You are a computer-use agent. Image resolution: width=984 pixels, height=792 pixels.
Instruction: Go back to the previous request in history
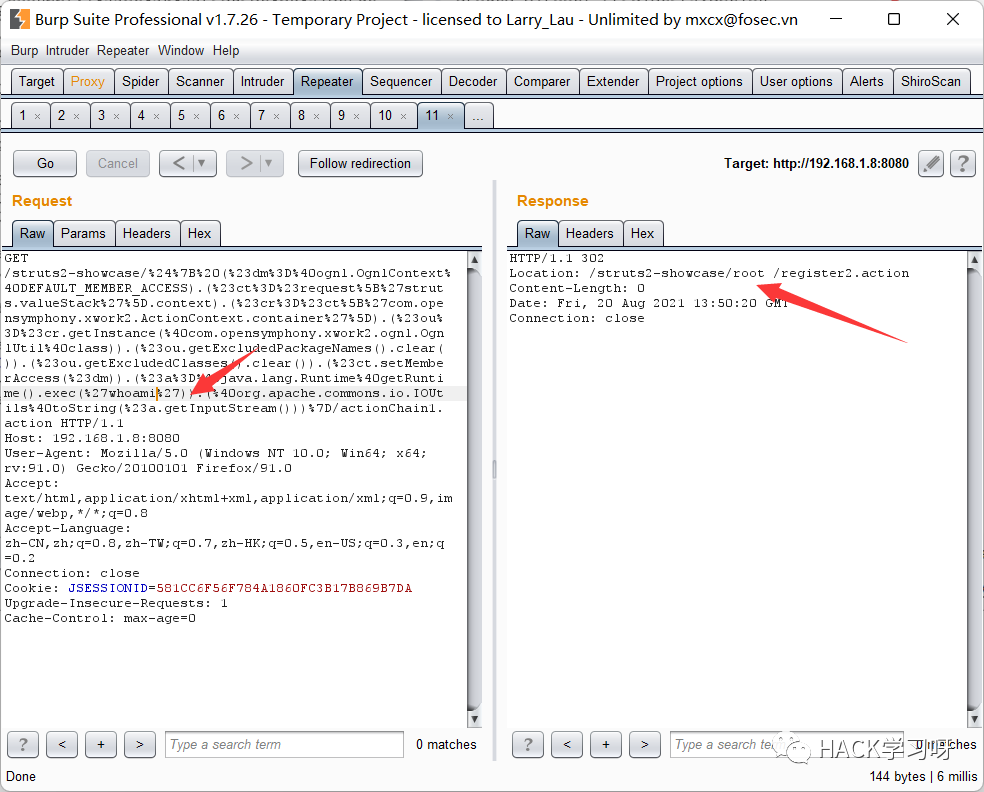click(178, 164)
